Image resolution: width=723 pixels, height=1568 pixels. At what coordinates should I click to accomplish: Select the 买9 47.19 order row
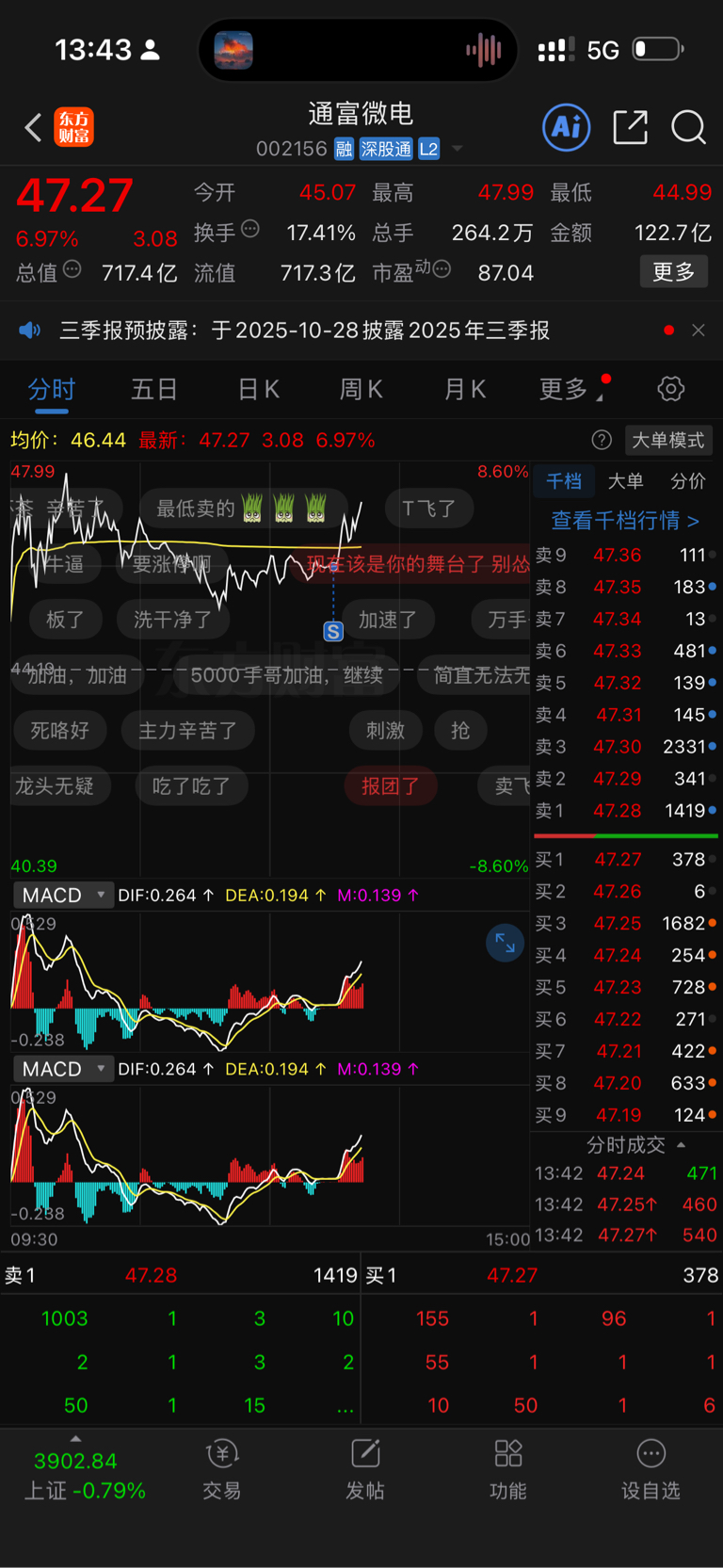[x=625, y=1115]
